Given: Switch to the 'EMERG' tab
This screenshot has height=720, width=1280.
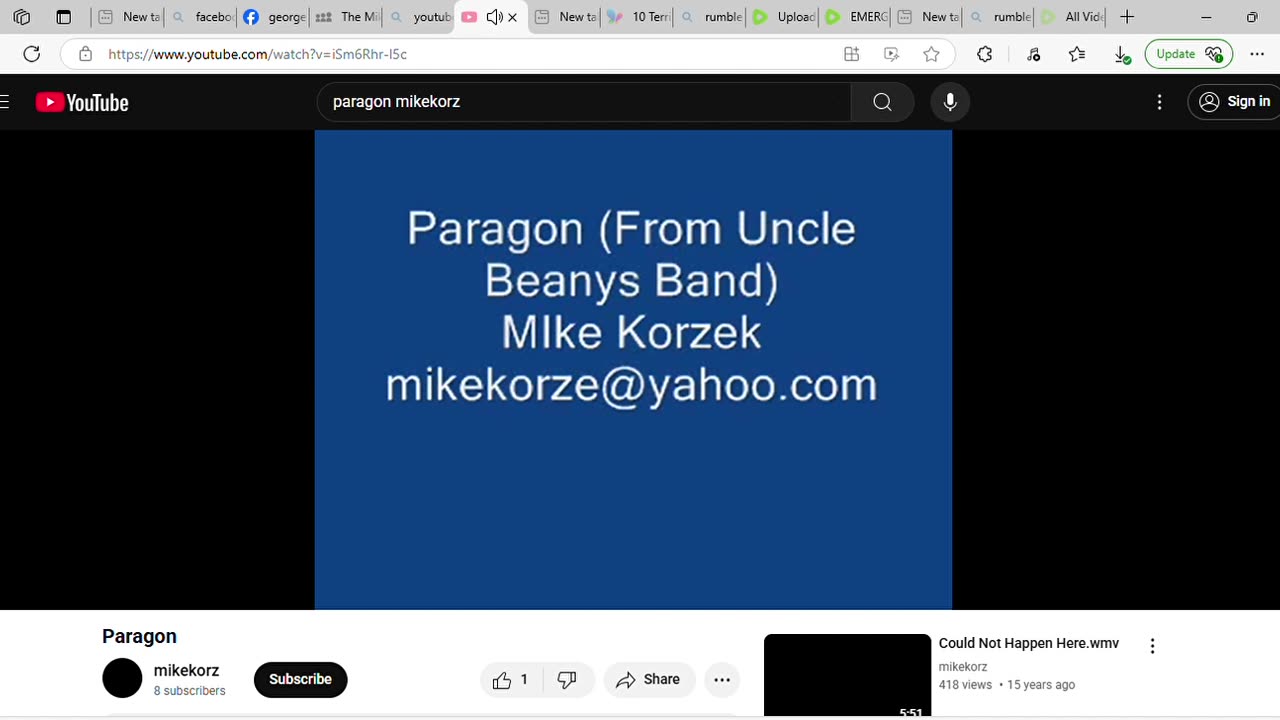Looking at the screenshot, I should [855, 17].
